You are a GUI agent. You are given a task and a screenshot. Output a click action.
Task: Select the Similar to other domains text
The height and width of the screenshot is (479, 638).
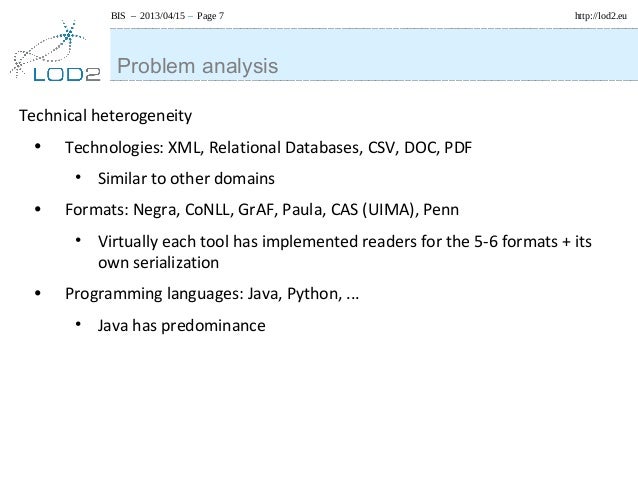click(x=186, y=179)
